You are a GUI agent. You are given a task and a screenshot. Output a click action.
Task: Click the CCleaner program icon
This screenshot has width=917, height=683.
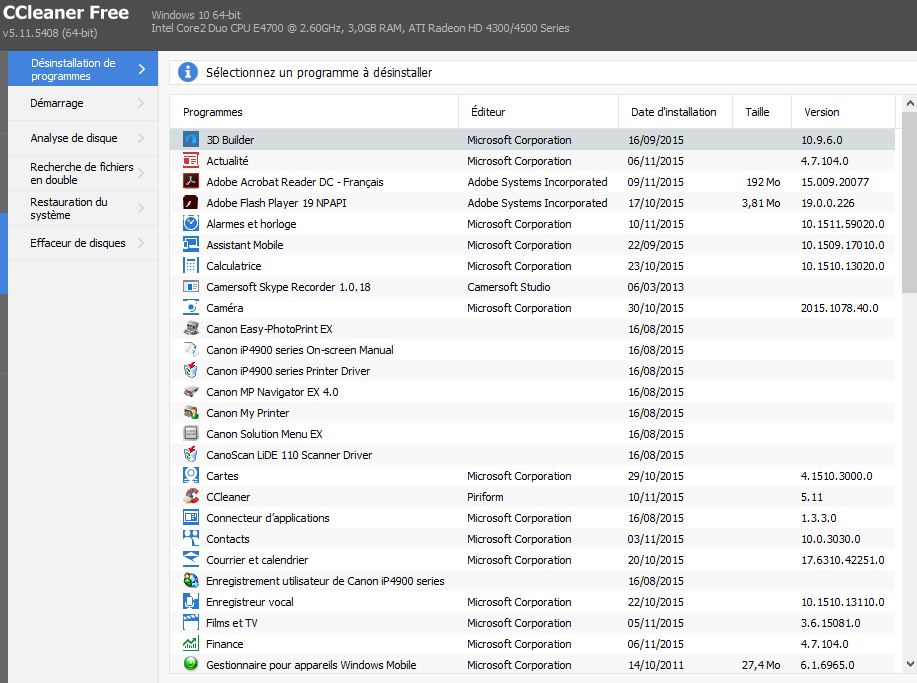pos(191,496)
